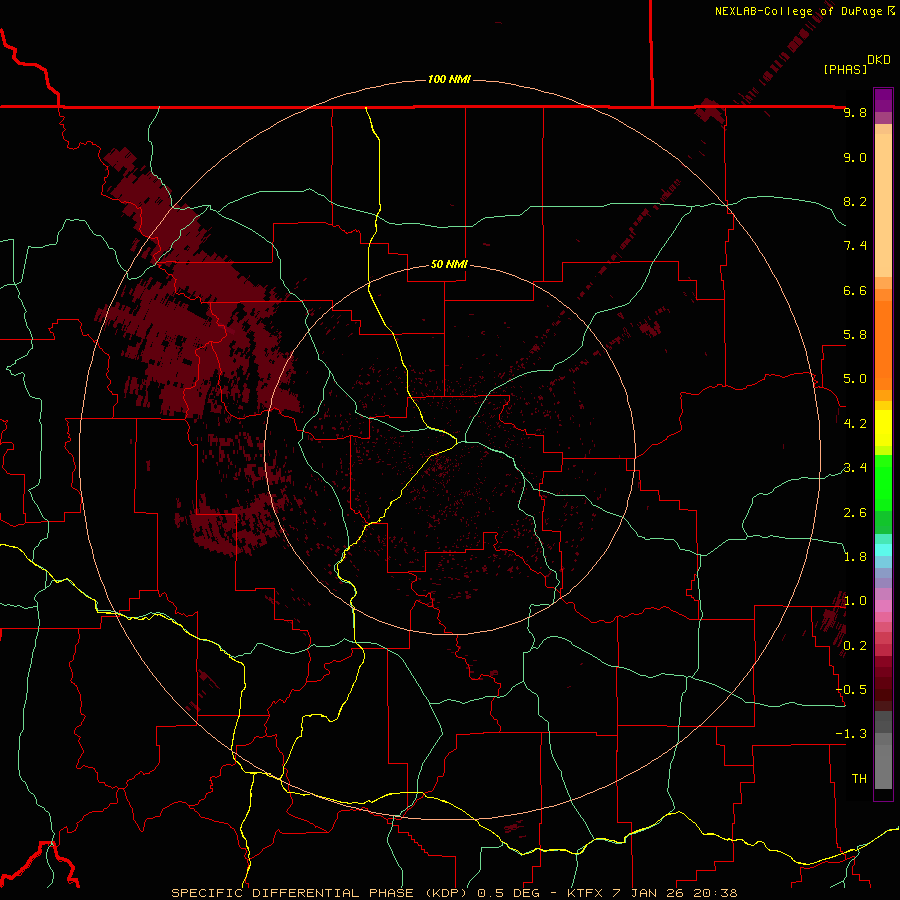Click the 6.6 scale value
This screenshot has width=900, height=900.
pyautogui.click(x=855, y=290)
